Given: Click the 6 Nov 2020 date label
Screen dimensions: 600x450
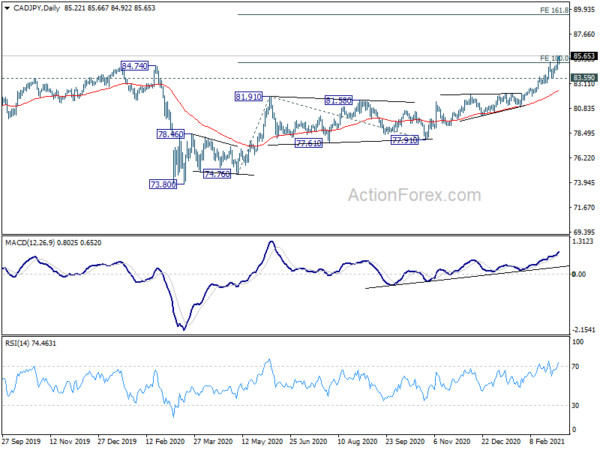Looking at the screenshot, I should click(x=452, y=441).
